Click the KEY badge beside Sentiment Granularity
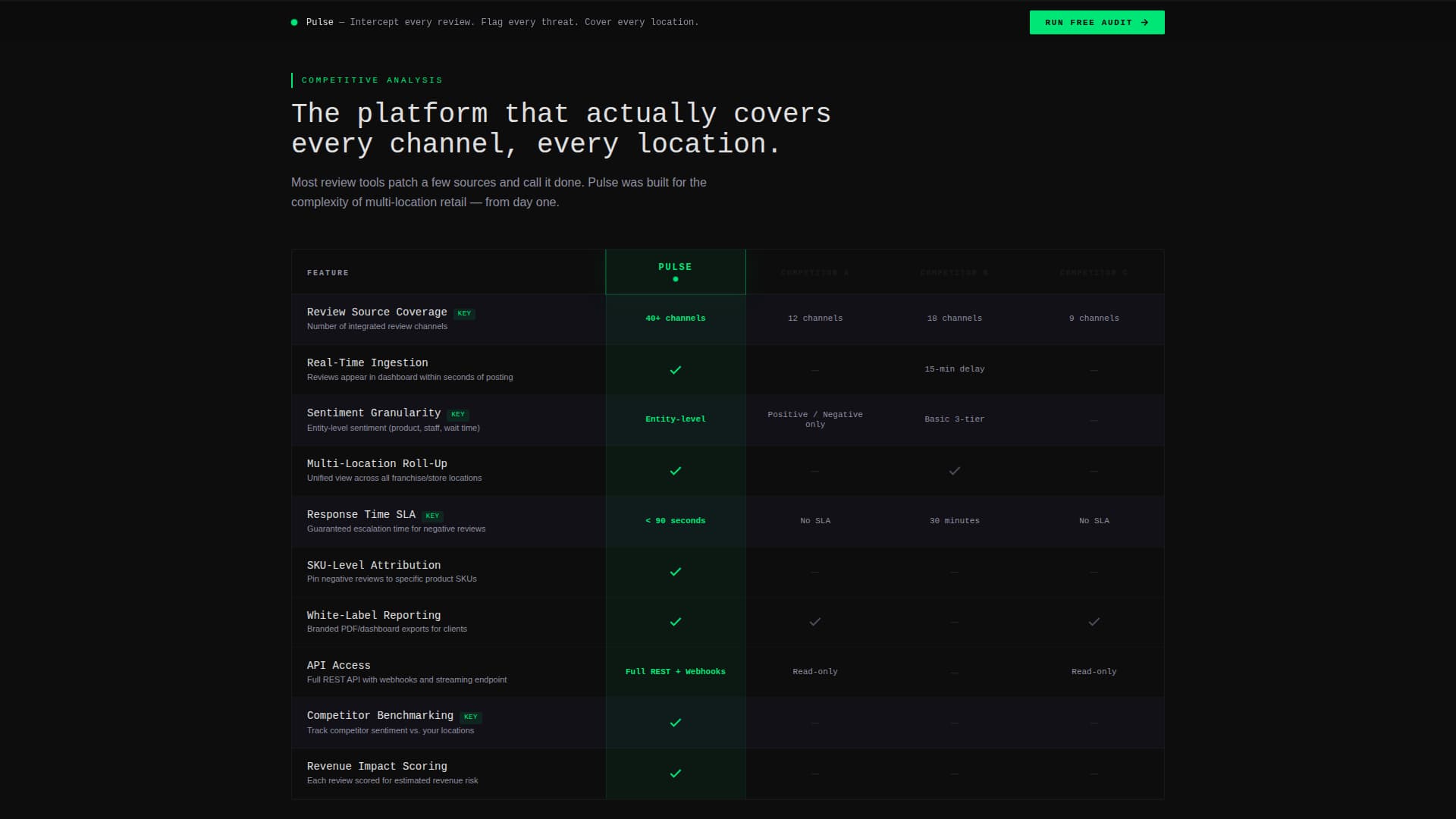 [x=458, y=414]
